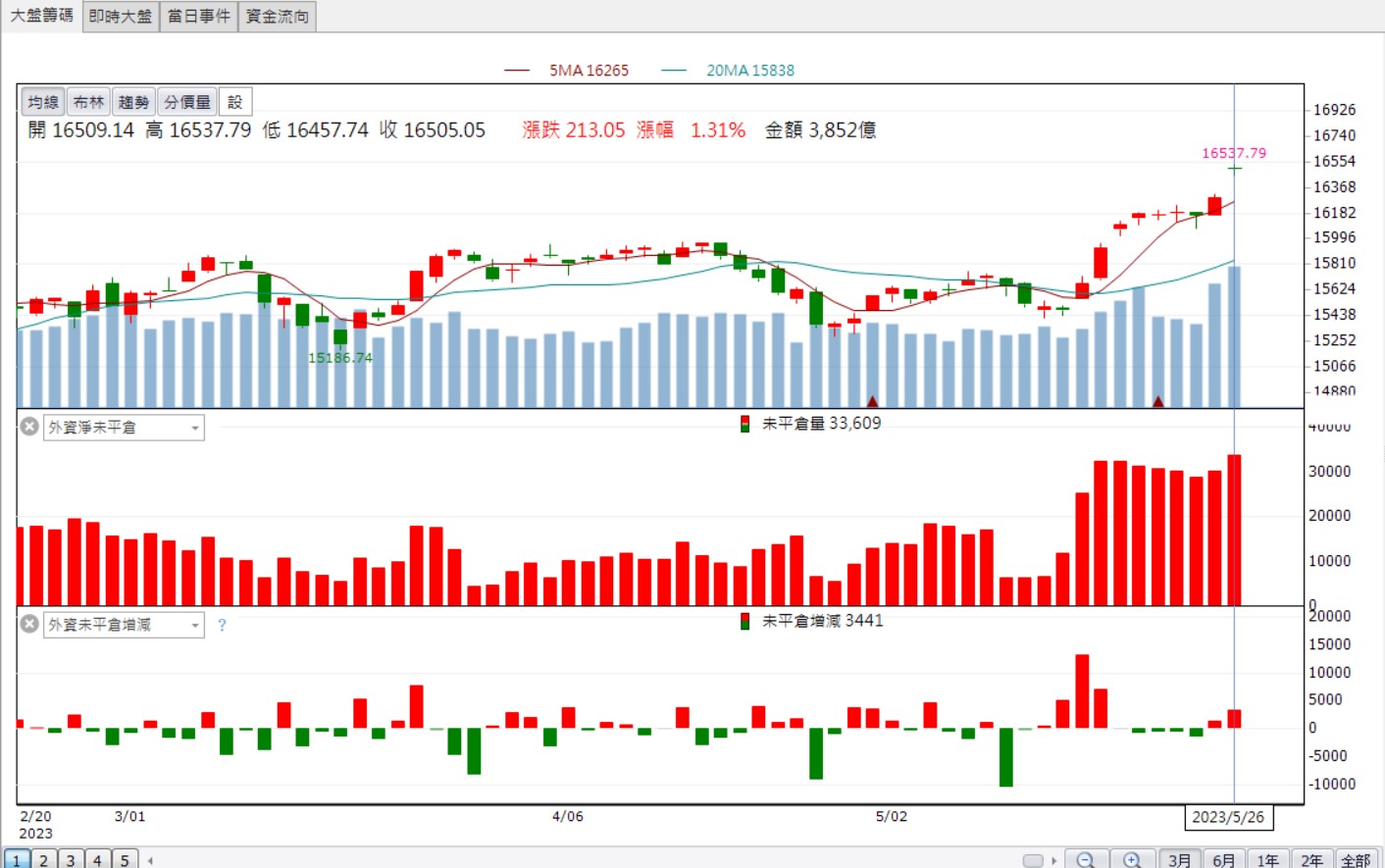
Task: Click the small right arrow before zoom buttons
Action: click(1054, 860)
